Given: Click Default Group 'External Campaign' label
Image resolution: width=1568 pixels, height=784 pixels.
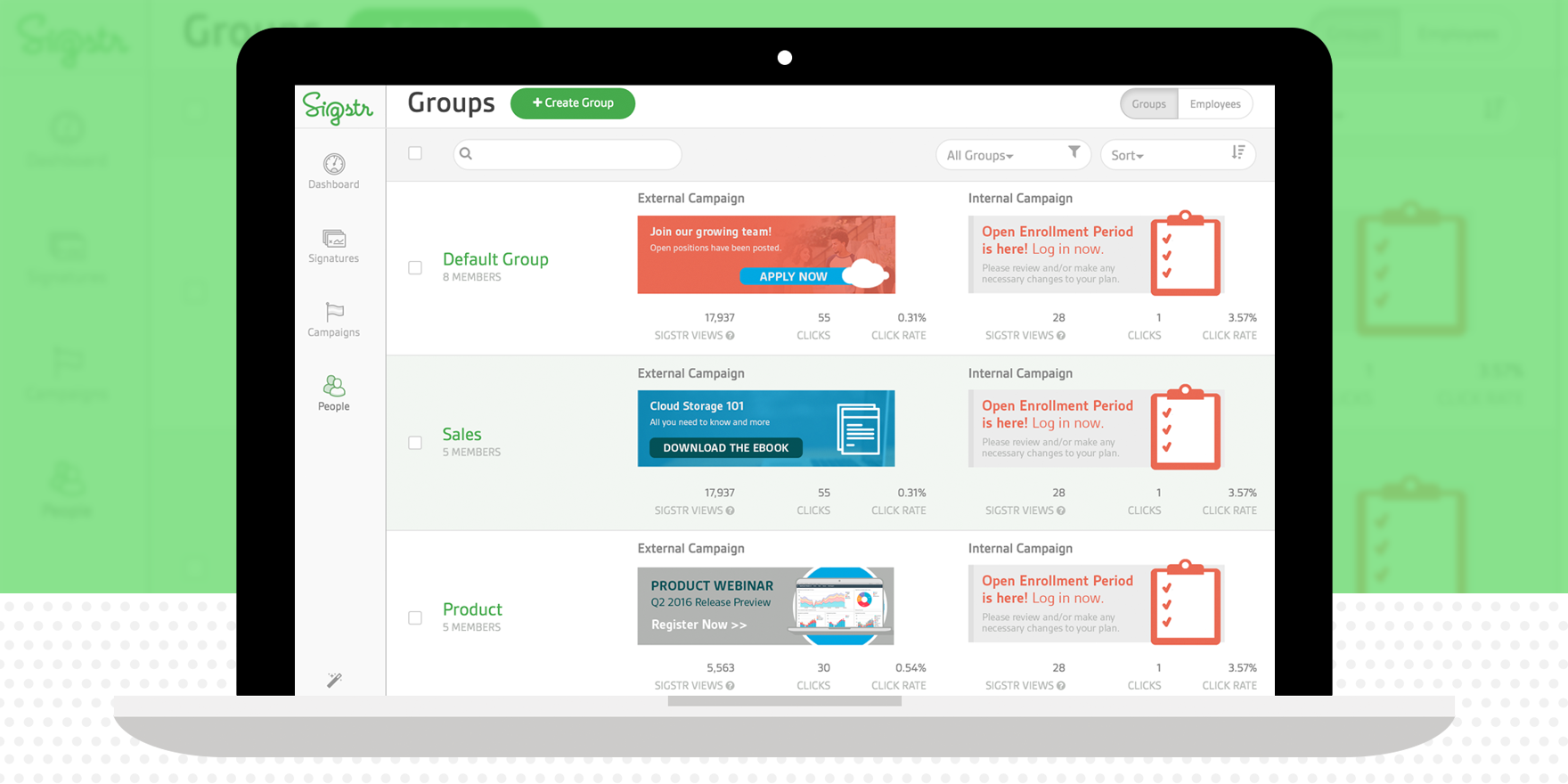Looking at the screenshot, I should click(690, 198).
